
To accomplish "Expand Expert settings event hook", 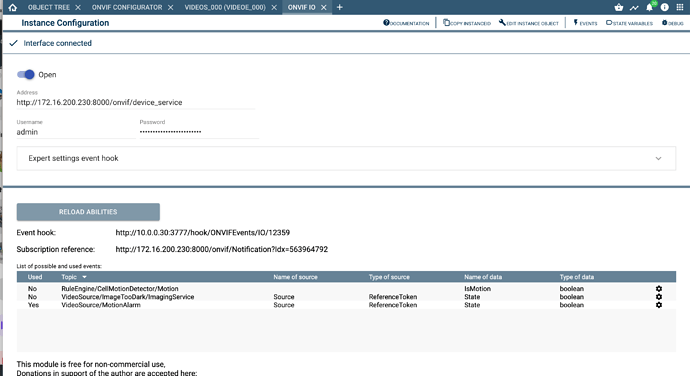I will pos(346,159).
